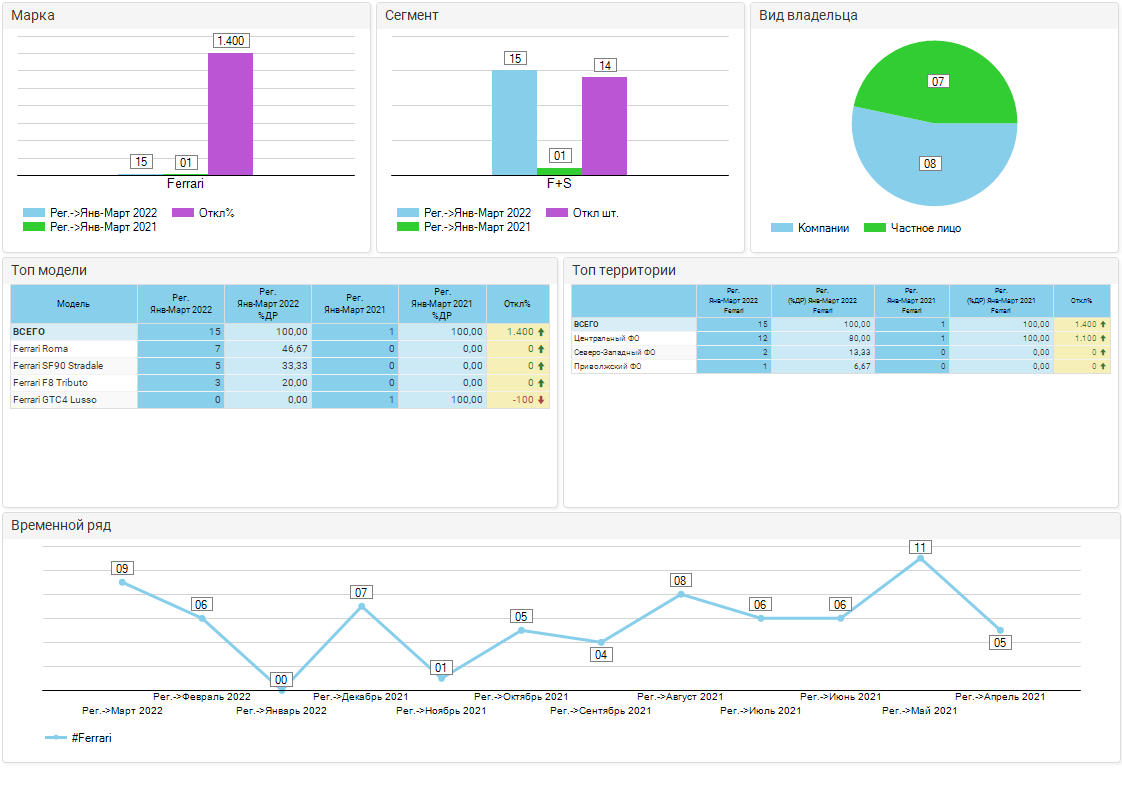1122x793 pixels.
Task: Click green up arrow in ВСЕГО row of Топ модели
Action: pos(541,332)
